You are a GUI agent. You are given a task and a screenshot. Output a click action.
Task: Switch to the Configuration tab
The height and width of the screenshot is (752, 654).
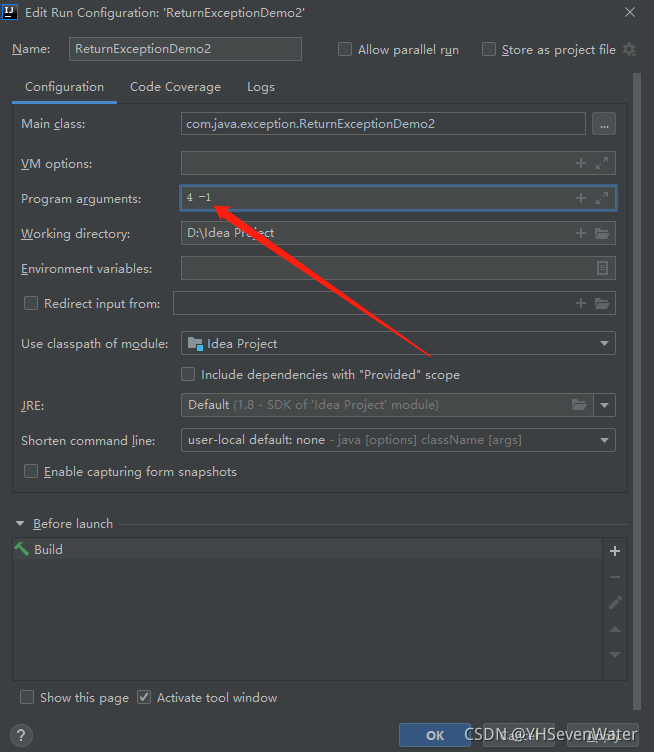coord(64,87)
